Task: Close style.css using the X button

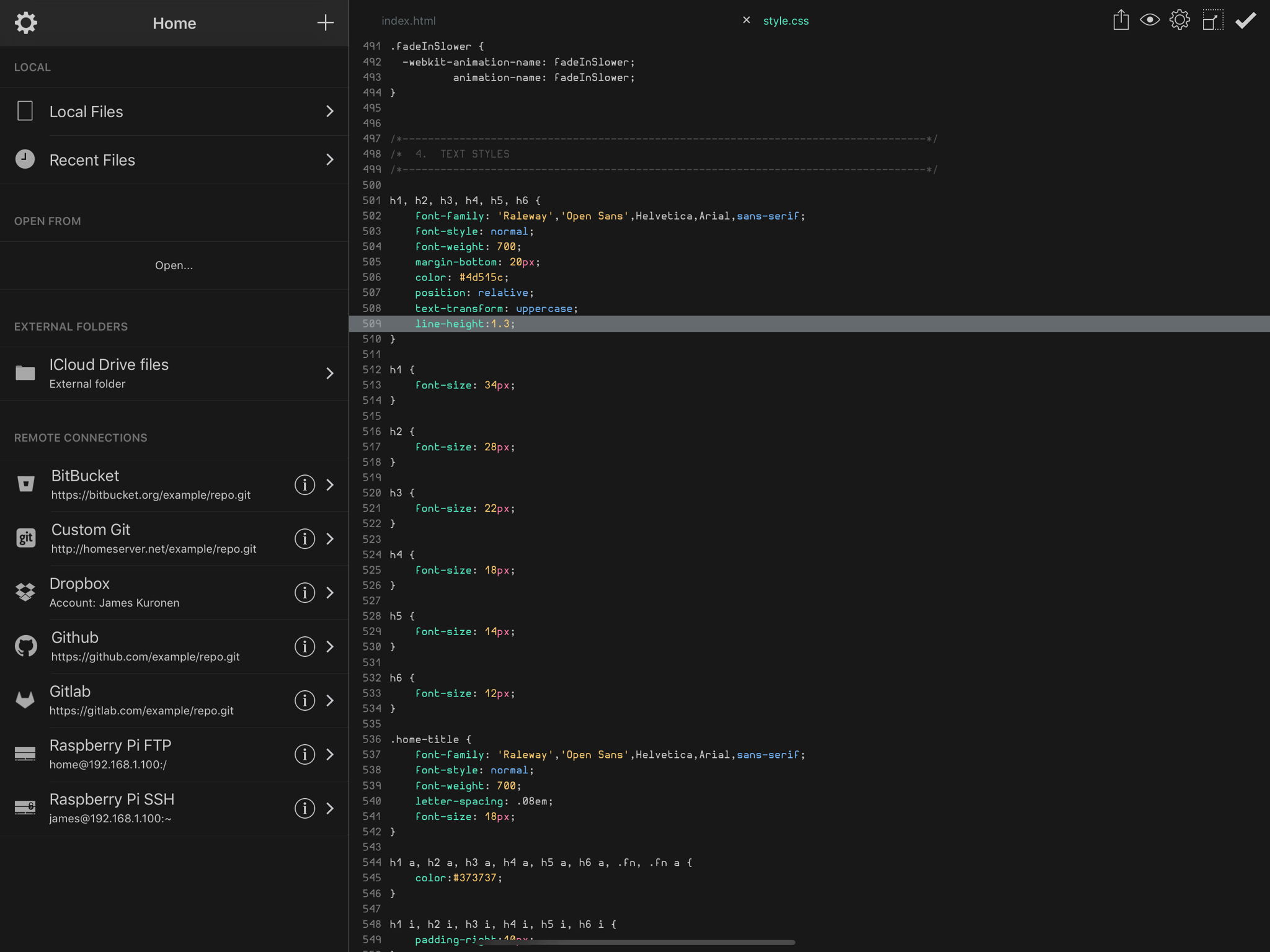Action: tap(745, 20)
